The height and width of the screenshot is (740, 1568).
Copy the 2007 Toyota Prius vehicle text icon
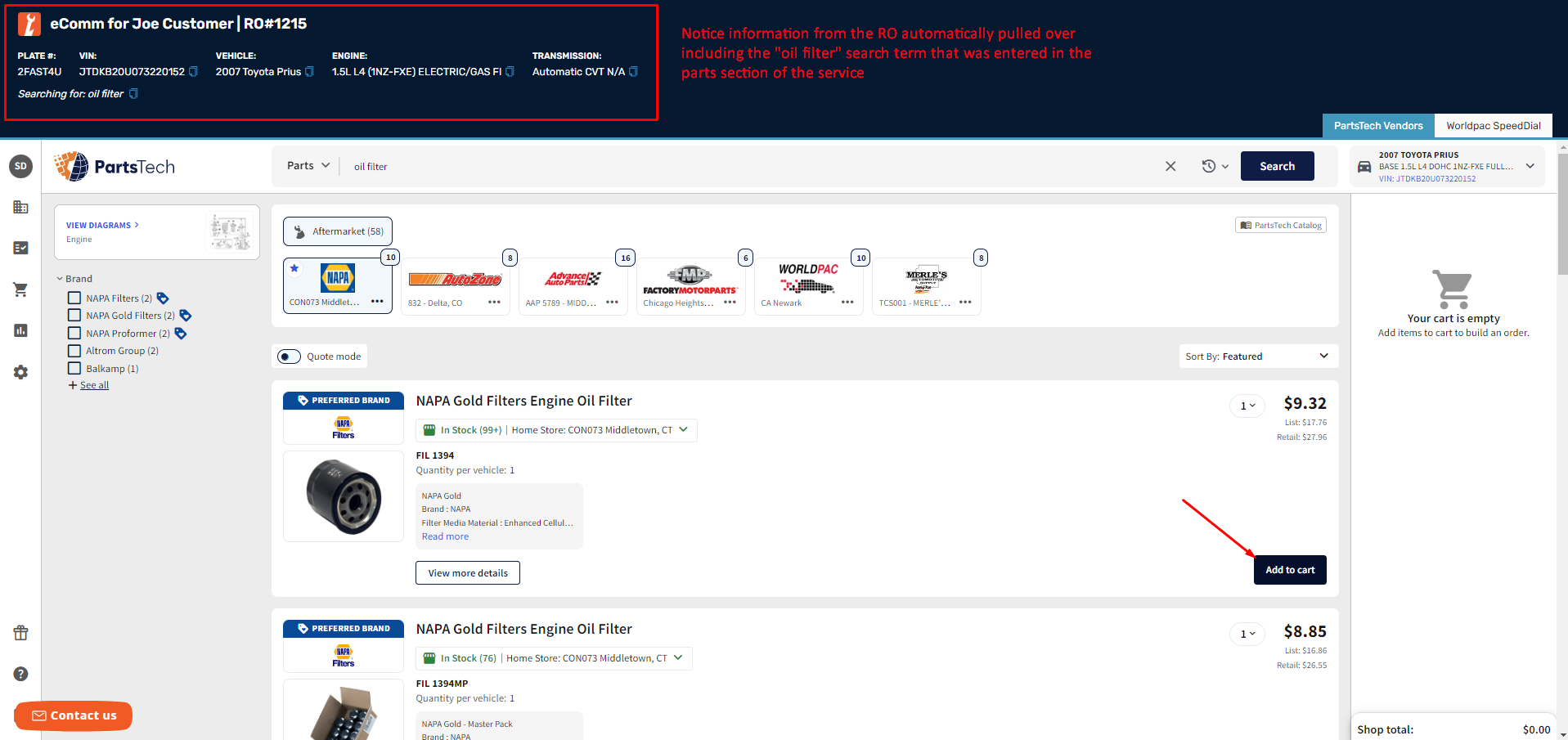(309, 72)
